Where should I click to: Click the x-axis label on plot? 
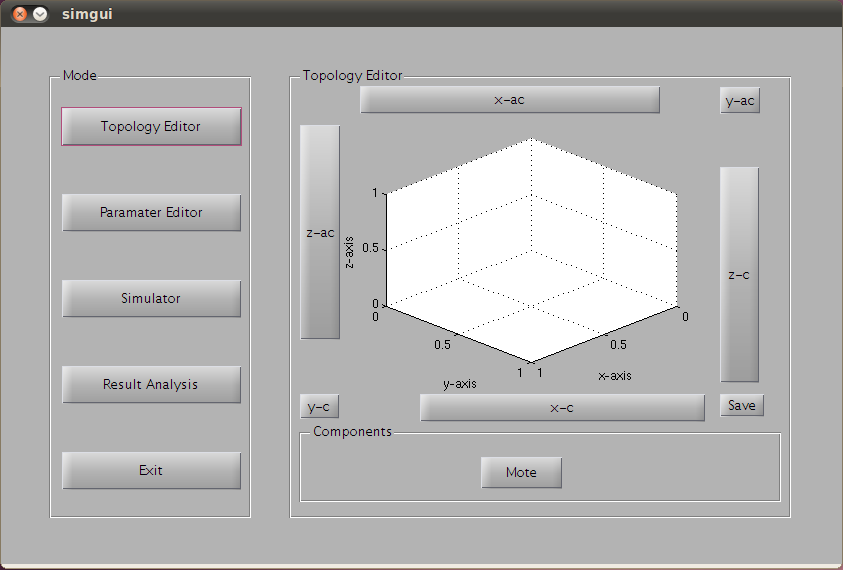[615, 376]
